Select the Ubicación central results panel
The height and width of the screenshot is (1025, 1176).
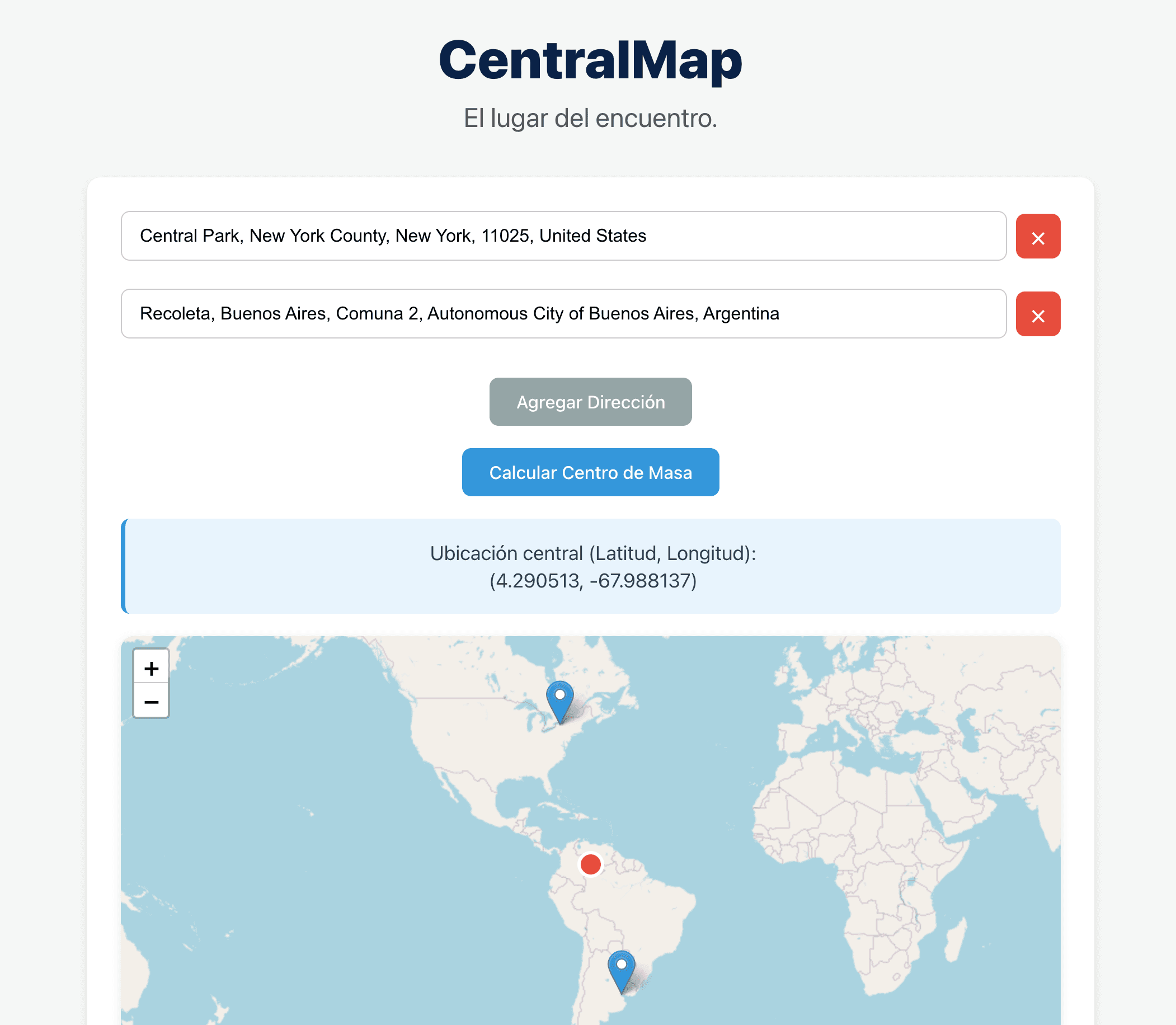(591, 566)
